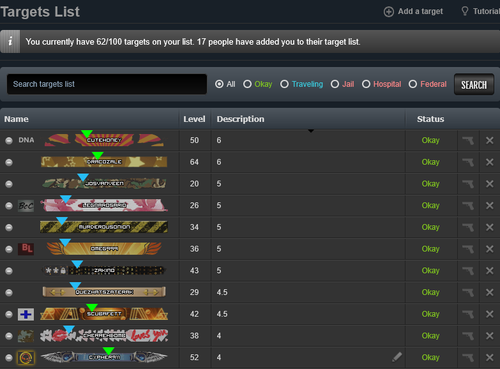This screenshot has width=500, height=369.
Task: Click the X icon in MURDEROUSONION's row
Action: (x=489, y=227)
